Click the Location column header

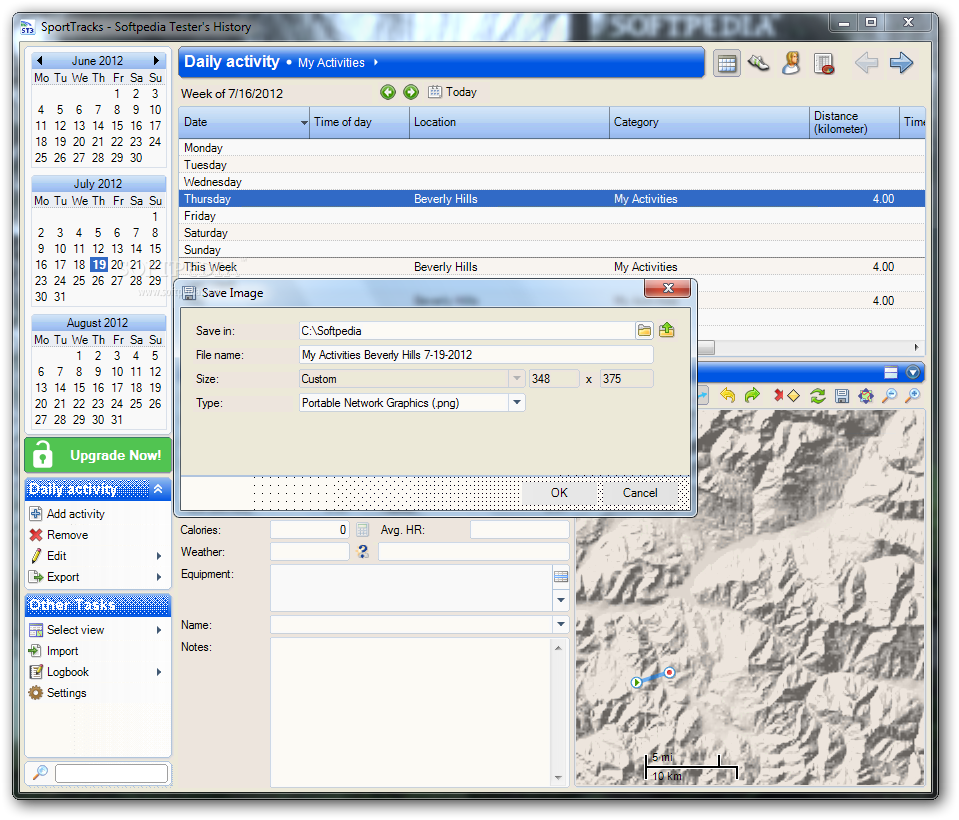point(509,122)
